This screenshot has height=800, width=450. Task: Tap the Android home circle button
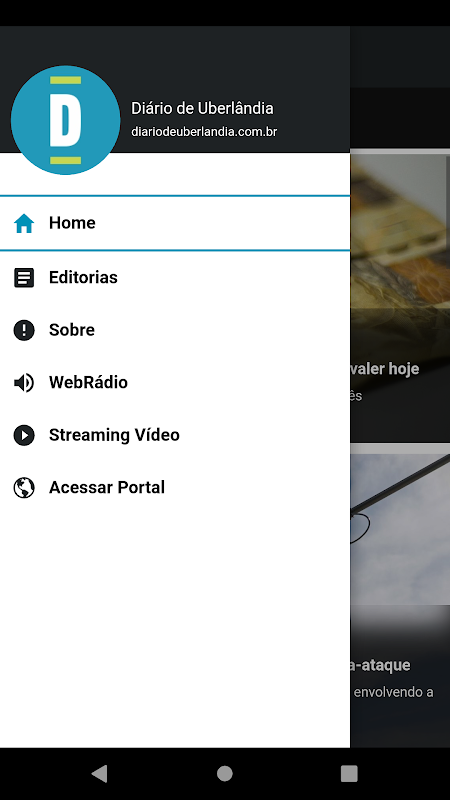224,773
